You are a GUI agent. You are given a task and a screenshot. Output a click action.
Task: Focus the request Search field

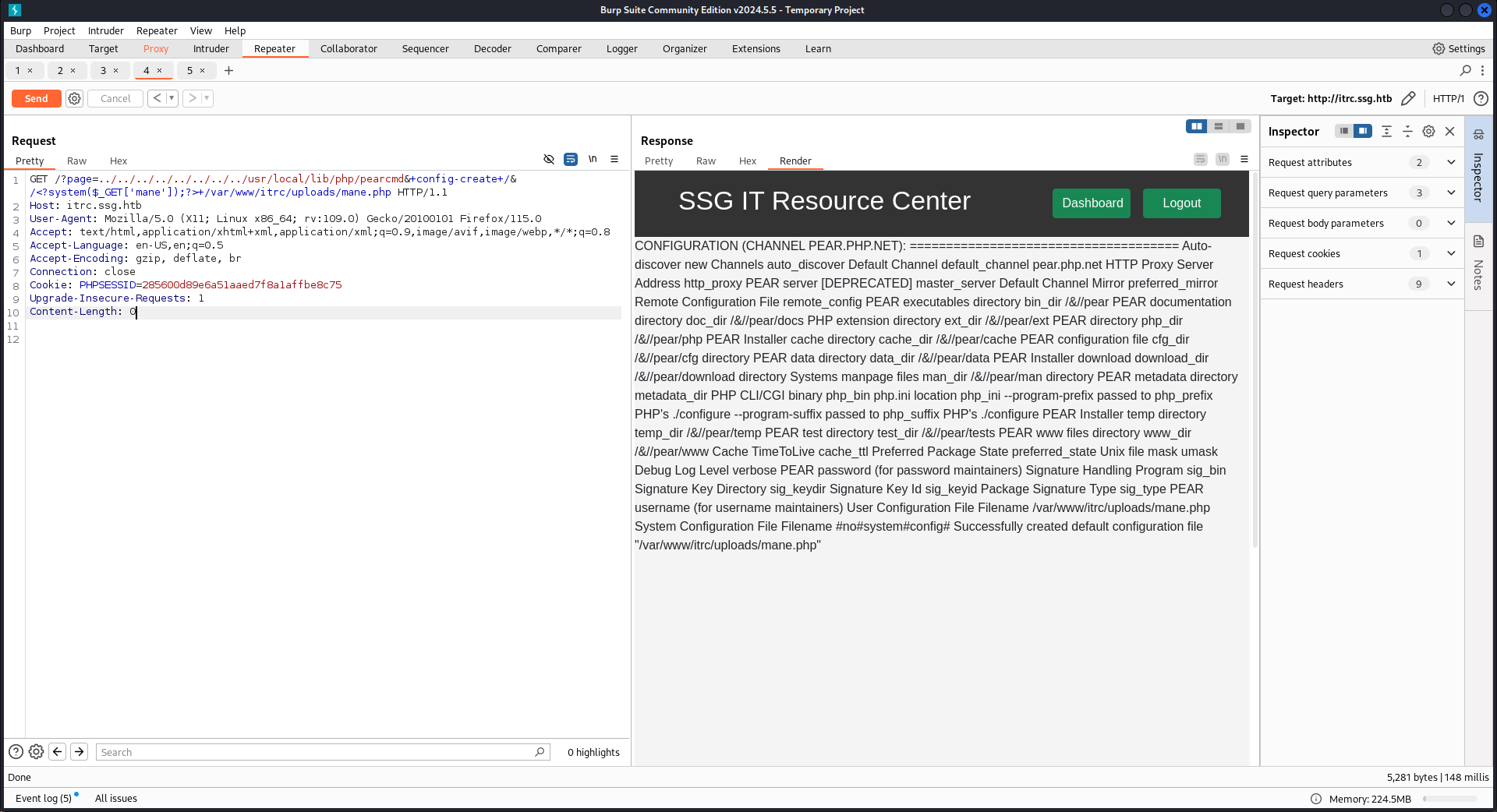pyautogui.click(x=323, y=752)
